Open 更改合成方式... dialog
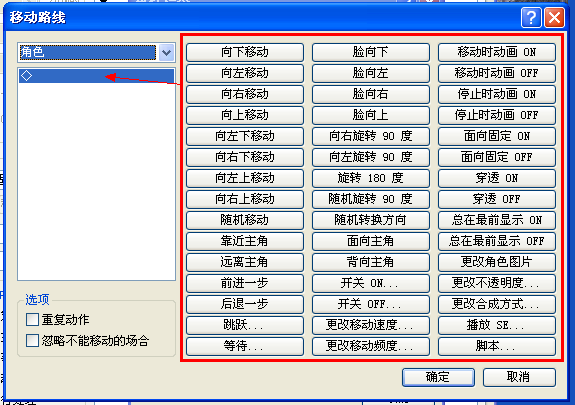Image resolution: width=575 pixels, height=405 pixels. point(497,304)
